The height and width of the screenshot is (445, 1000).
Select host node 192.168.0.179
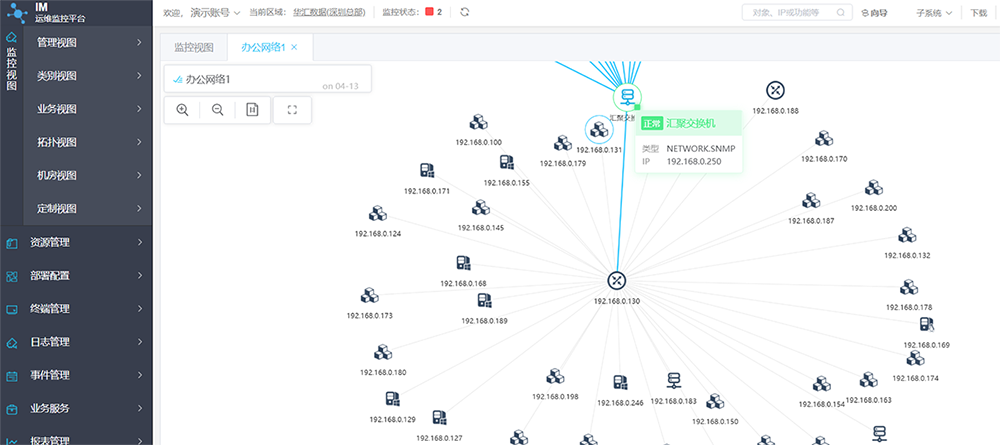point(562,143)
